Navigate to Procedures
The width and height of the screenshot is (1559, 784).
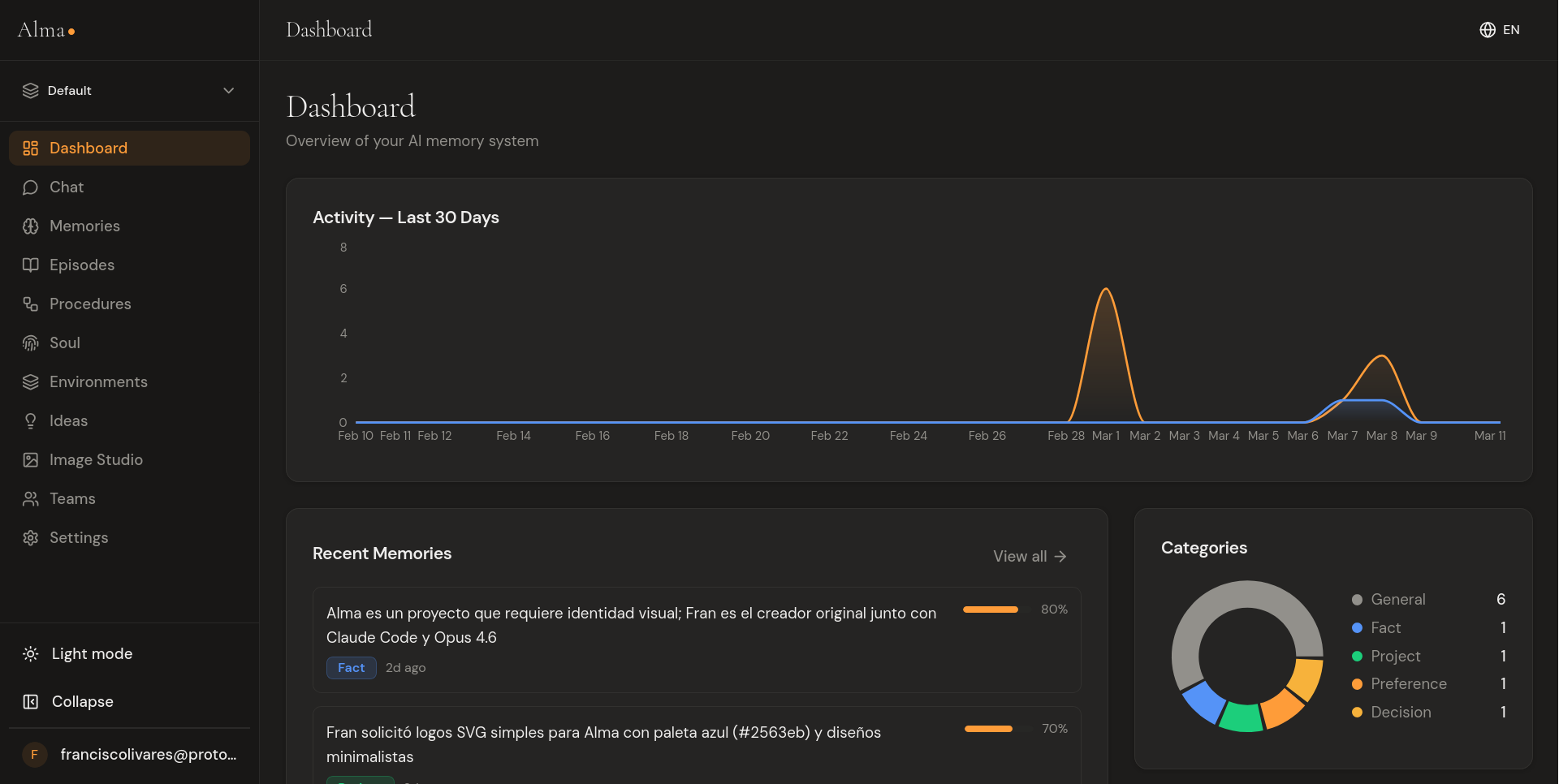coord(129,304)
